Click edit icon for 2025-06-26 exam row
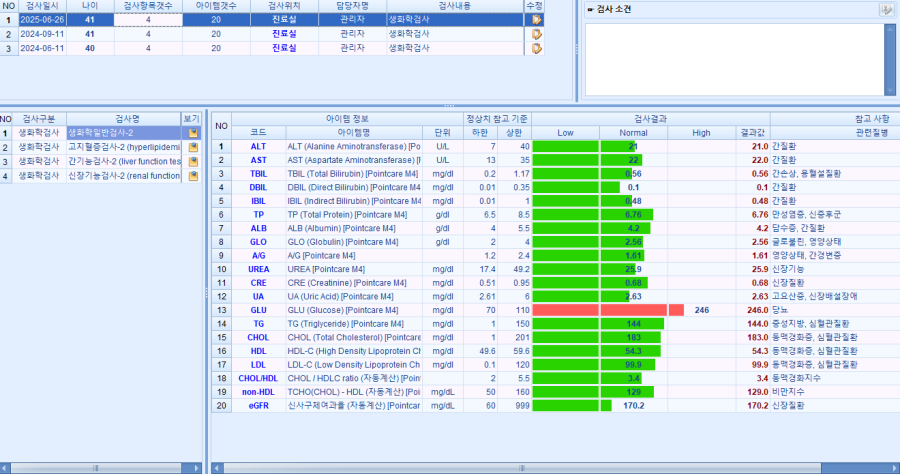This screenshot has height=474, width=900. tap(537, 19)
